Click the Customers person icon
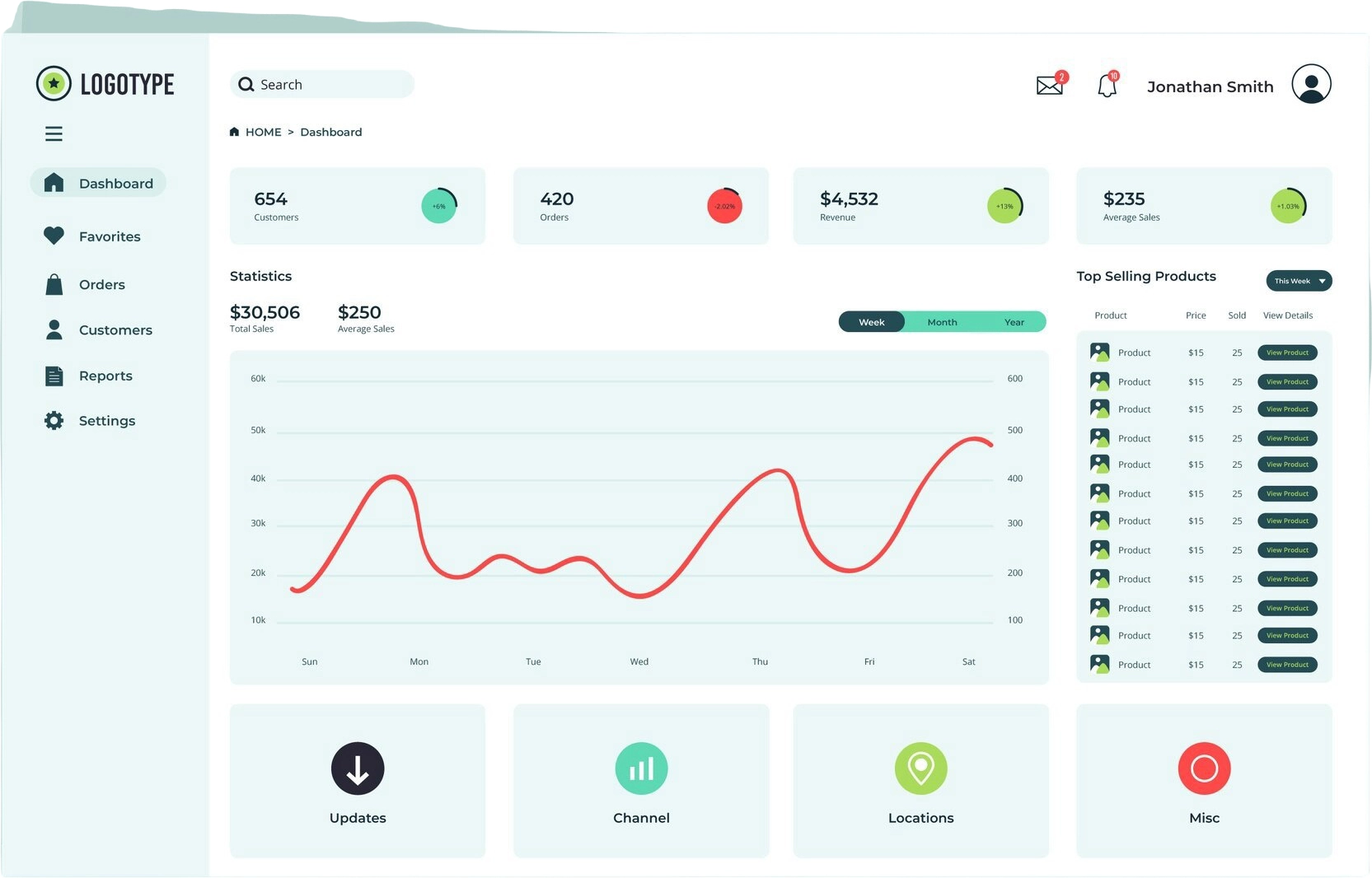The width and height of the screenshot is (1372, 878). [54, 329]
